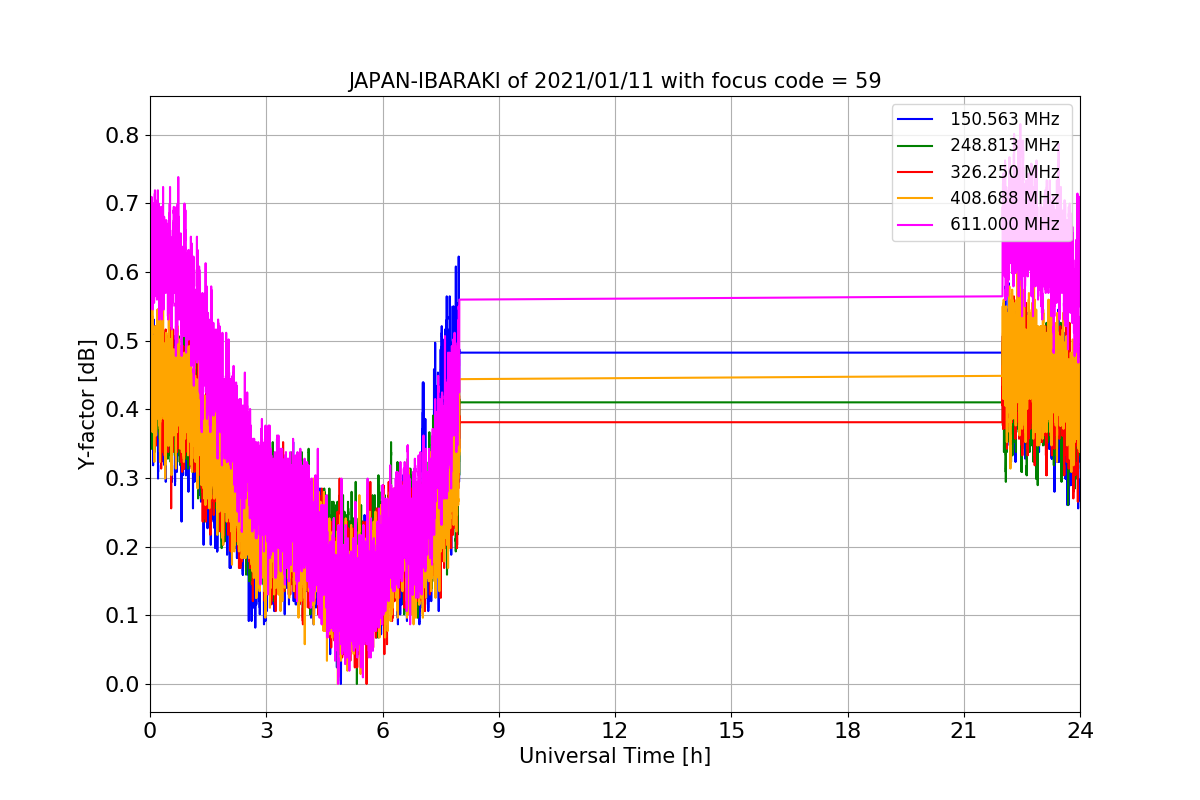Click the flat magenta line across the gap
1200x800 pixels.
[x=730, y=298]
